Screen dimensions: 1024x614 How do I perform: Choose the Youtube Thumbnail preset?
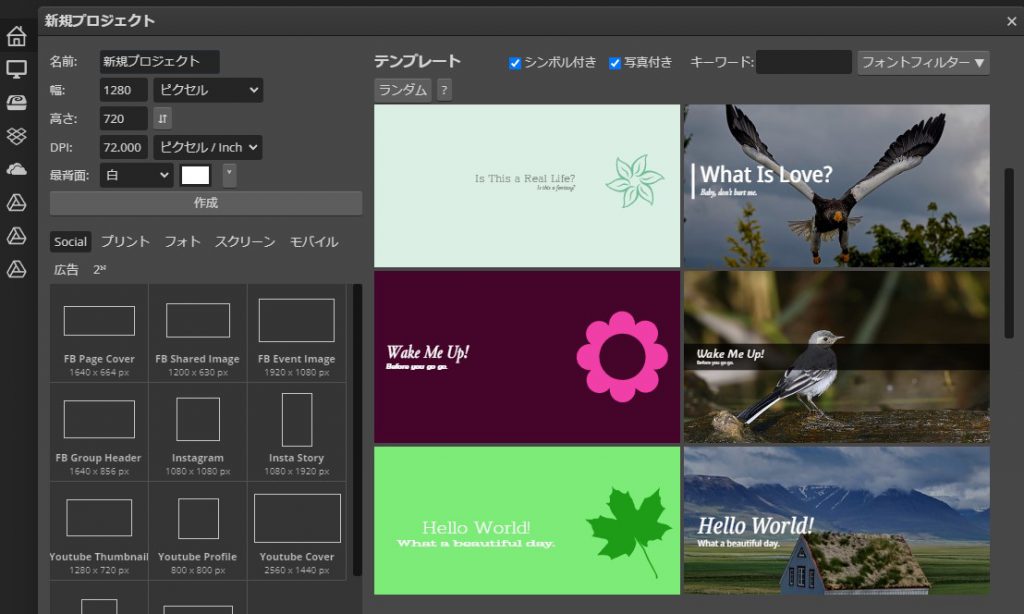pyautogui.click(x=99, y=518)
